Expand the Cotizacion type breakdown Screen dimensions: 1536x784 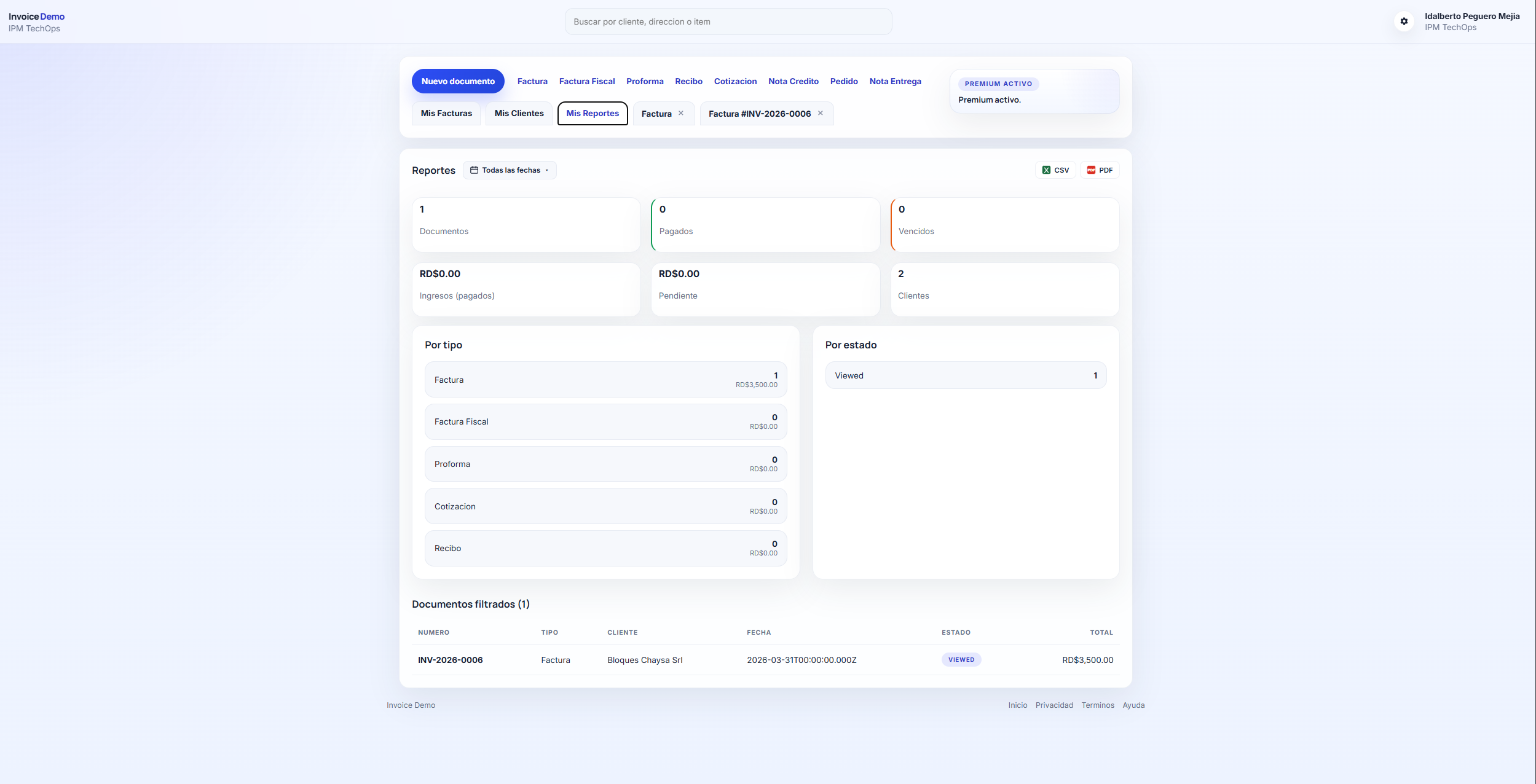point(605,506)
